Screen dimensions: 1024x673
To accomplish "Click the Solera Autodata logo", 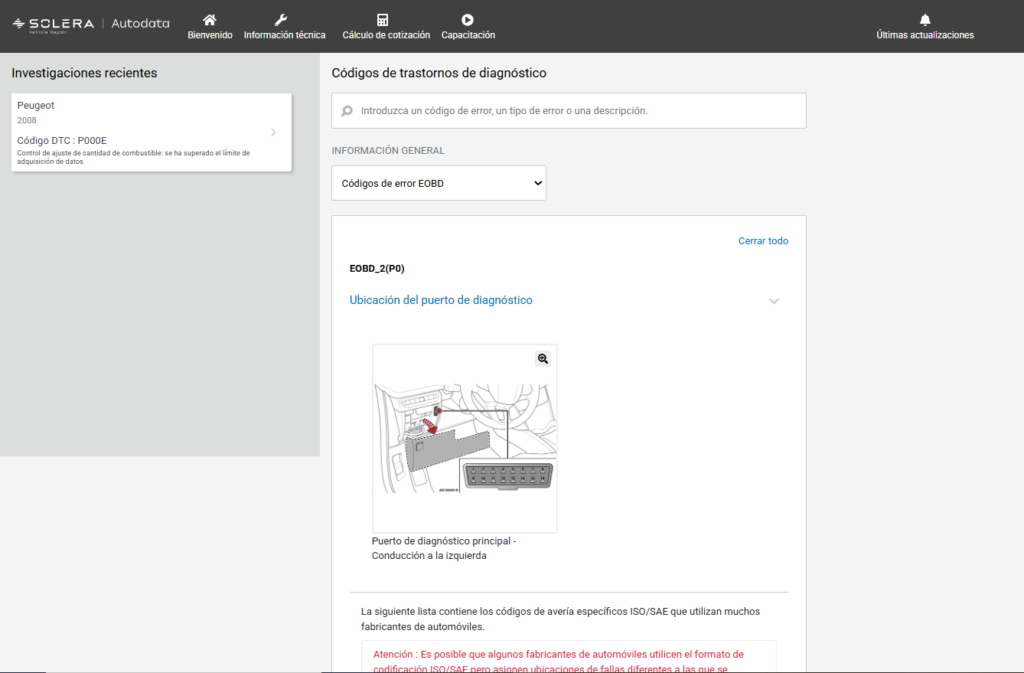I will tap(91, 24).
